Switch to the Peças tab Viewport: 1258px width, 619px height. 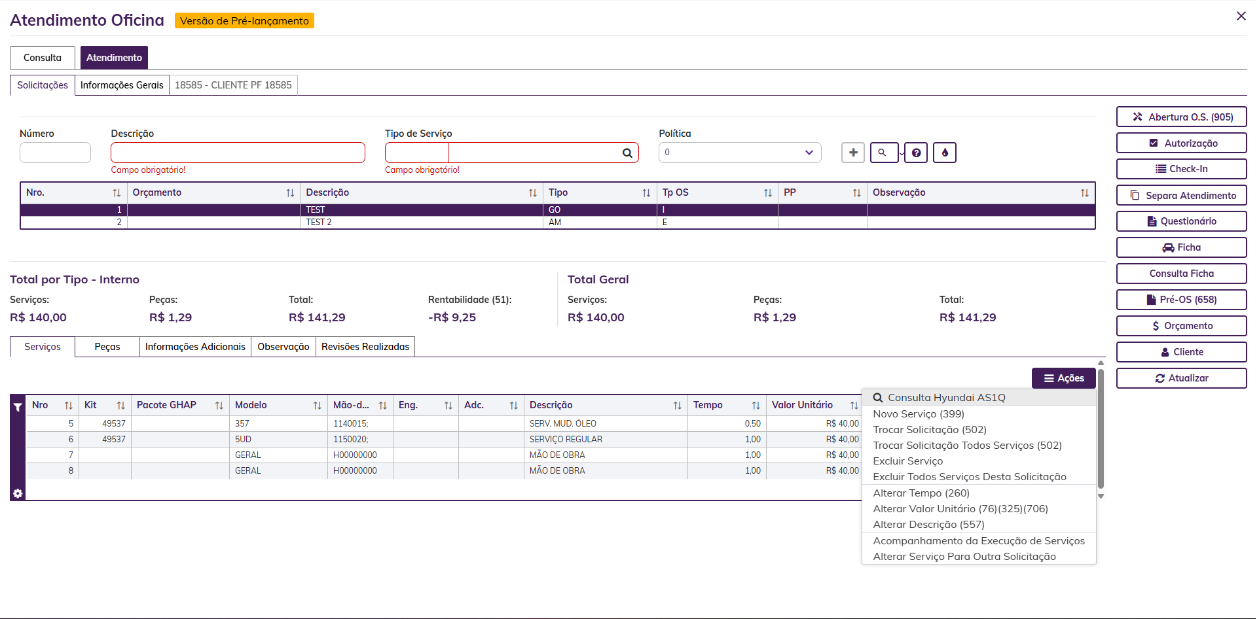pos(107,346)
